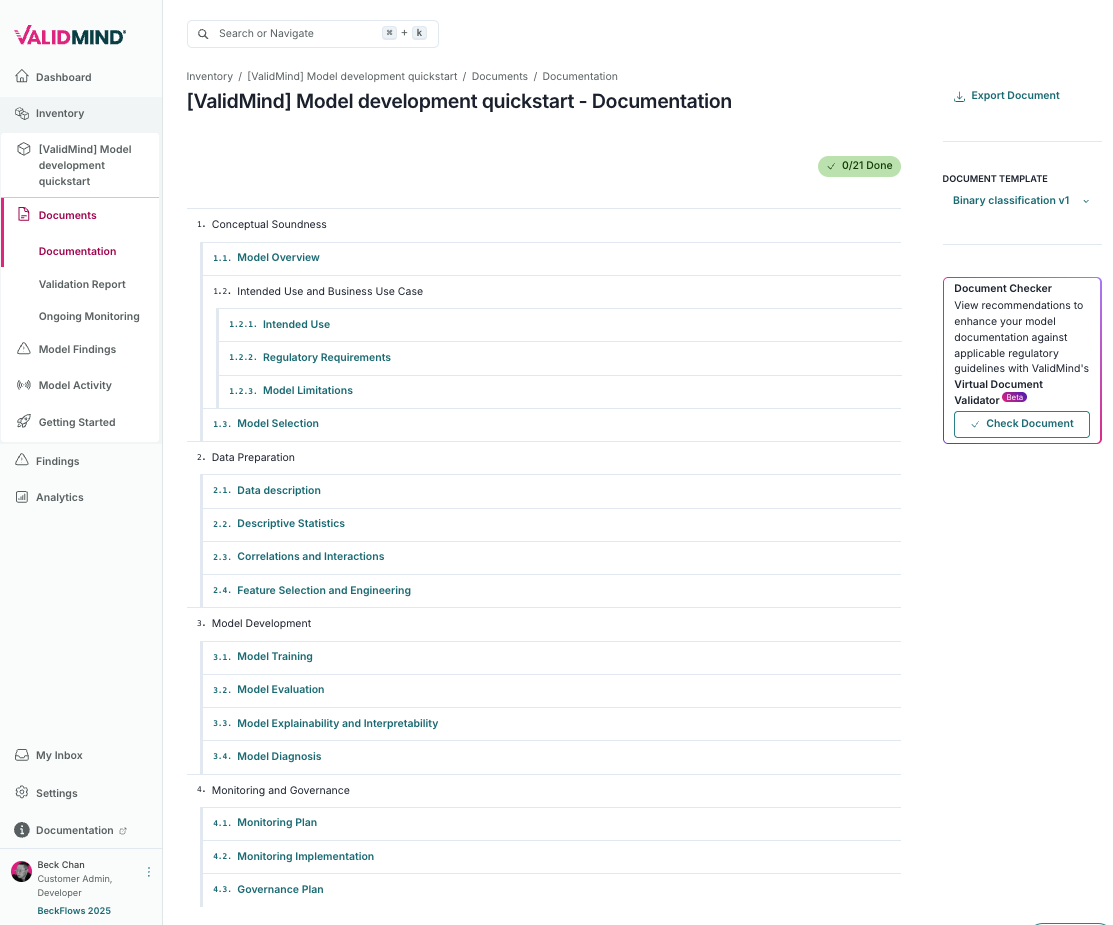Click the Model Activity sidebar icon
This screenshot has width=1113, height=925.
point(22,385)
